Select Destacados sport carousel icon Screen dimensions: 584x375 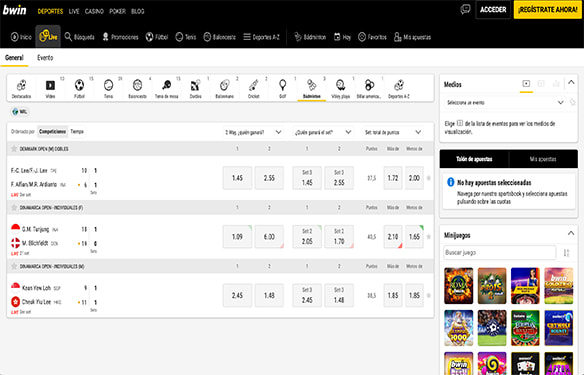point(21,89)
